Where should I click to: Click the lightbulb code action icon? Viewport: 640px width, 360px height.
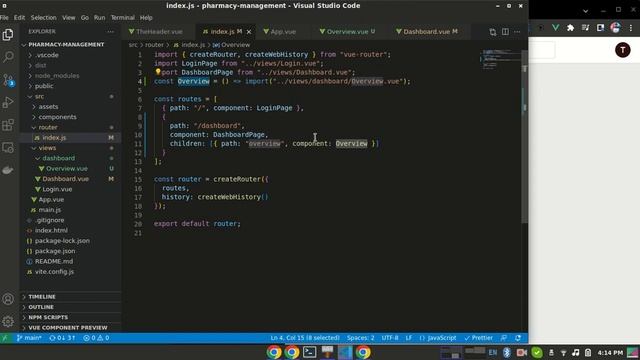(x=158, y=72)
